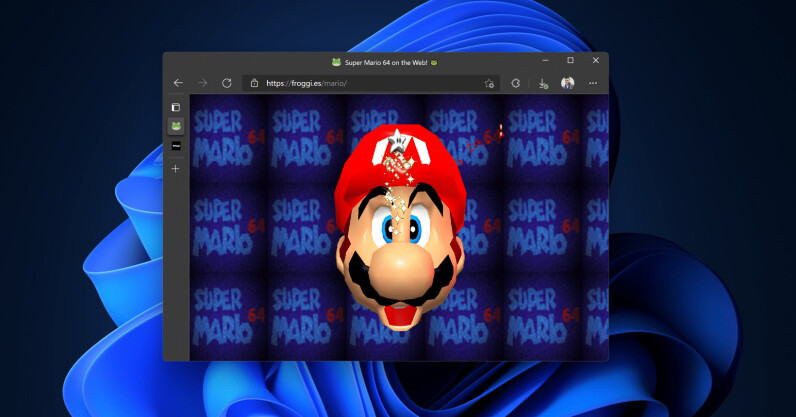This screenshot has width=796, height=417.
Task: Open the tab actions menu in sidebar
Action: pos(176,107)
